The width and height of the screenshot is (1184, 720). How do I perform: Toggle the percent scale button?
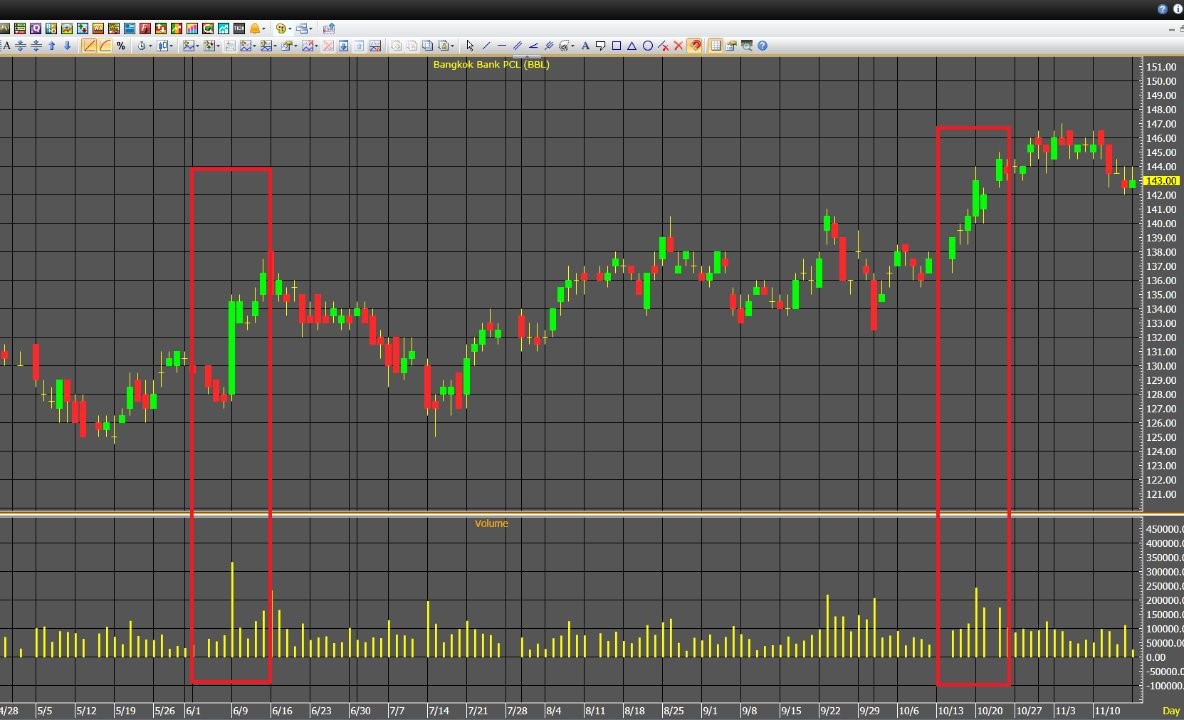point(121,46)
